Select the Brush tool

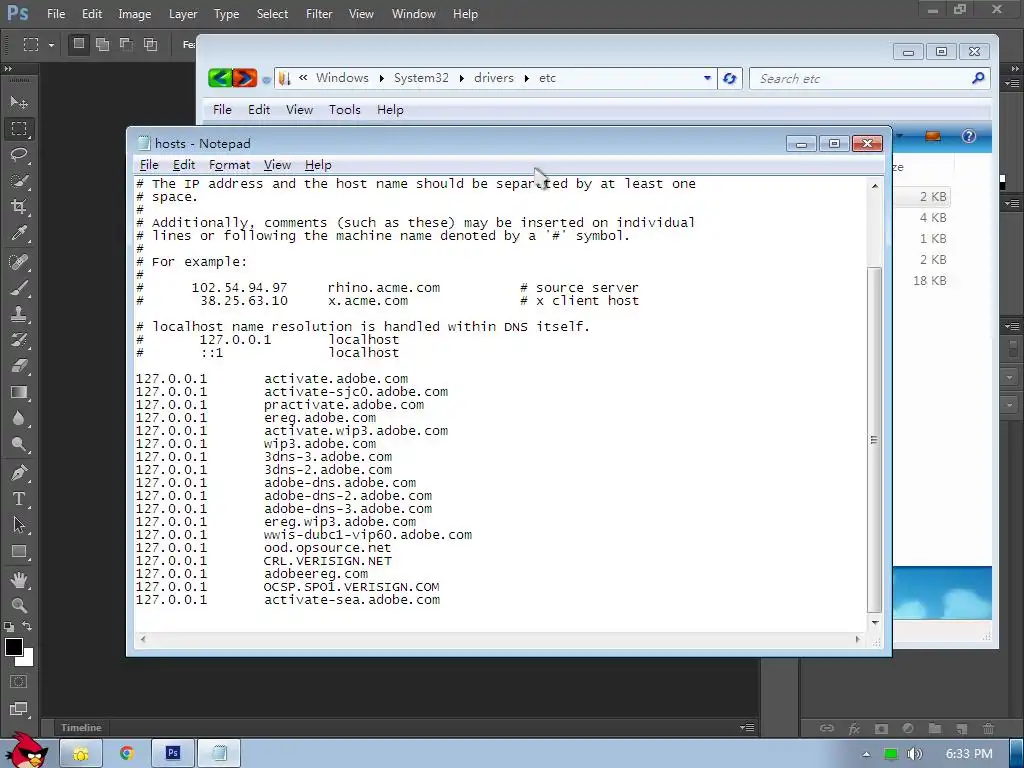pyautogui.click(x=19, y=288)
